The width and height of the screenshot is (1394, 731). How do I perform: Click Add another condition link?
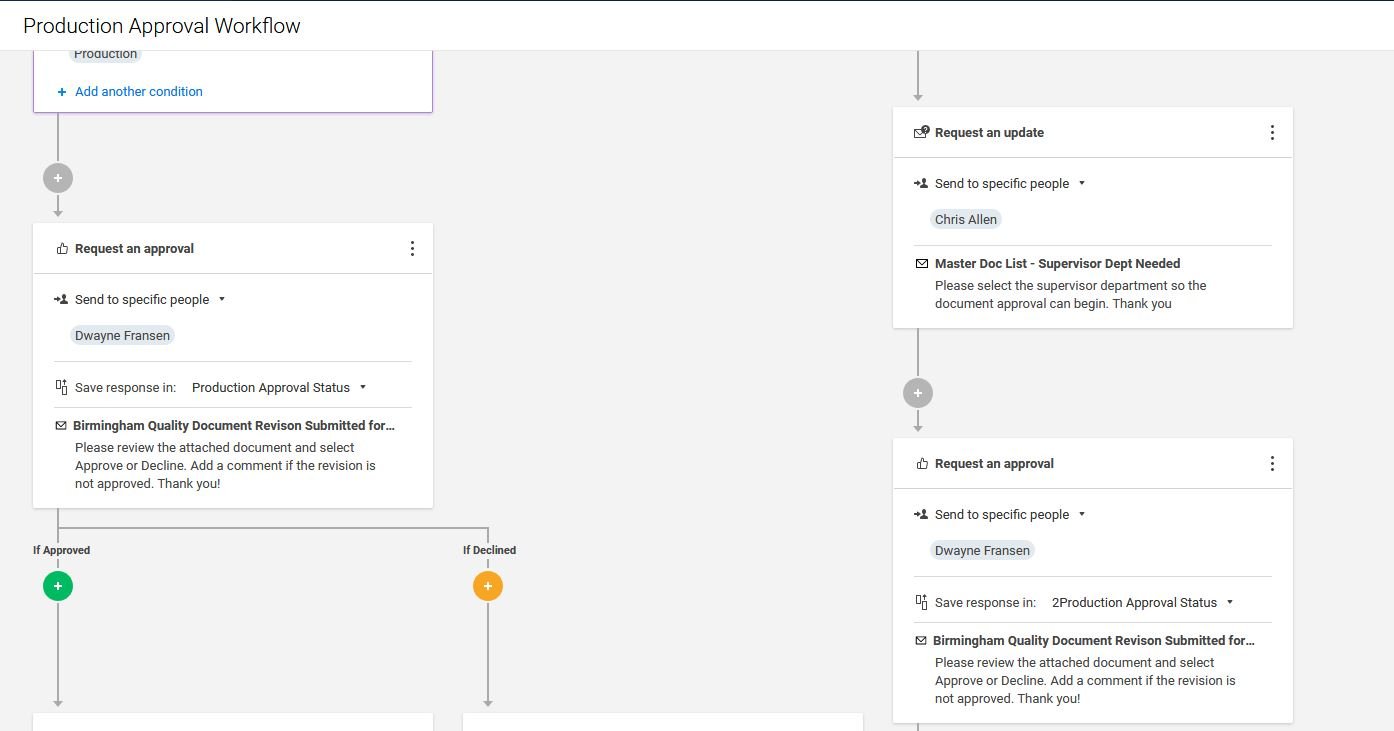click(x=139, y=91)
